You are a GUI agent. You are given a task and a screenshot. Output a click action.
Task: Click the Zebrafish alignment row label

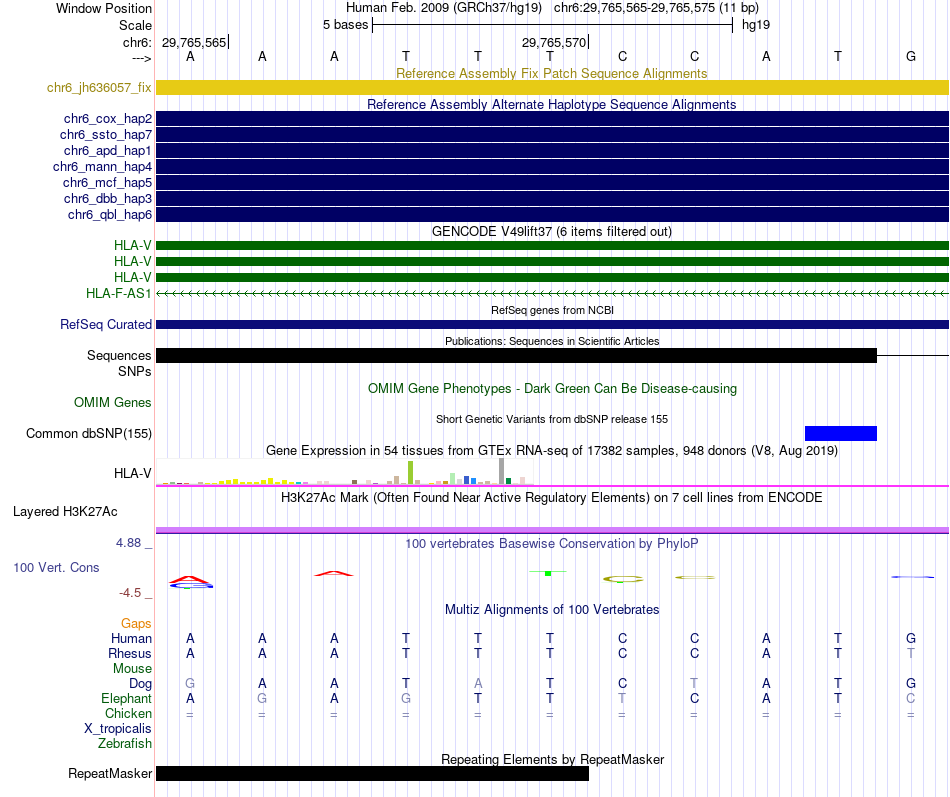125,743
